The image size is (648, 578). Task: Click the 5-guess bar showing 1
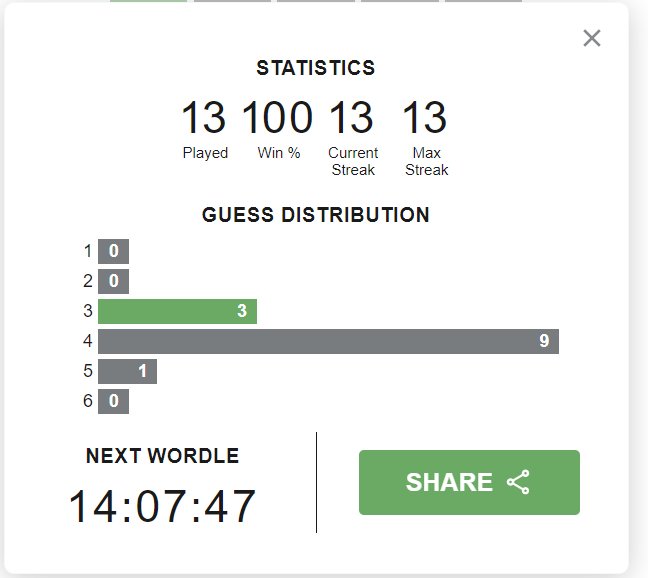(127, 371)
